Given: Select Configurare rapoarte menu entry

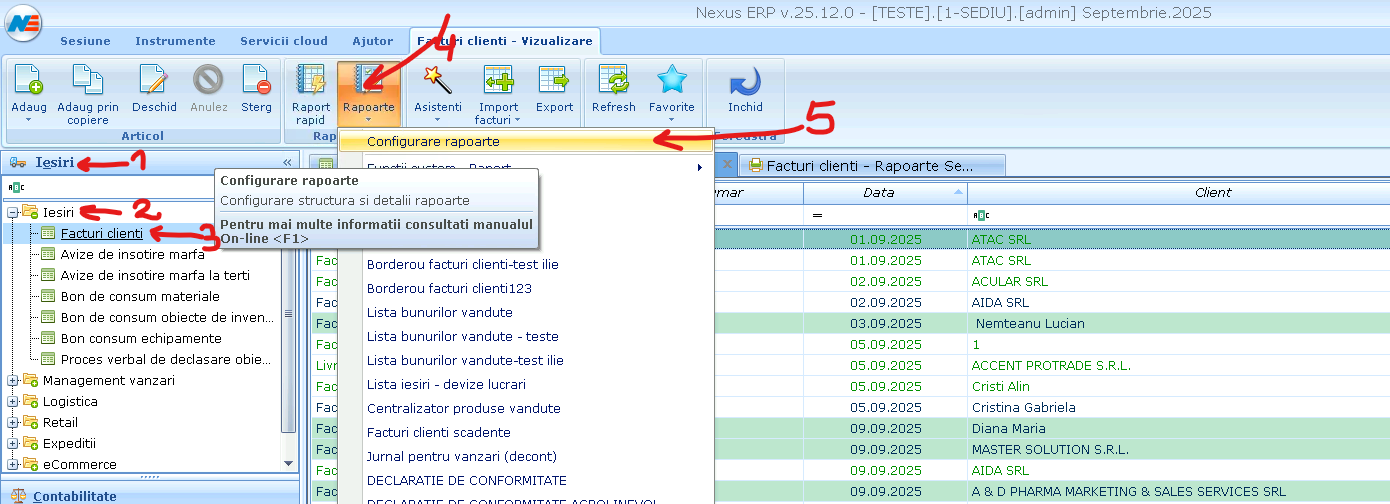Looking at the screenshot, I should coord(433,142).
